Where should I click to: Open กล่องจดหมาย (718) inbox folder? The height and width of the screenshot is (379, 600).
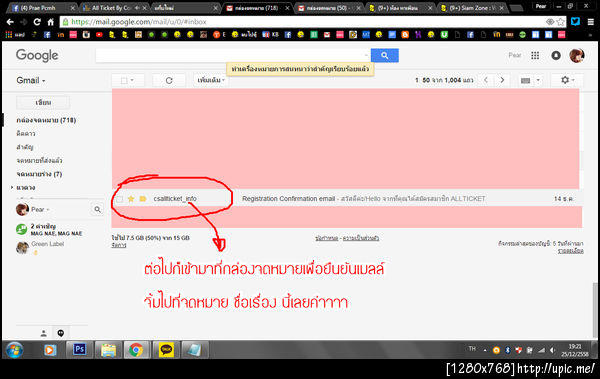tap(46, 120)
